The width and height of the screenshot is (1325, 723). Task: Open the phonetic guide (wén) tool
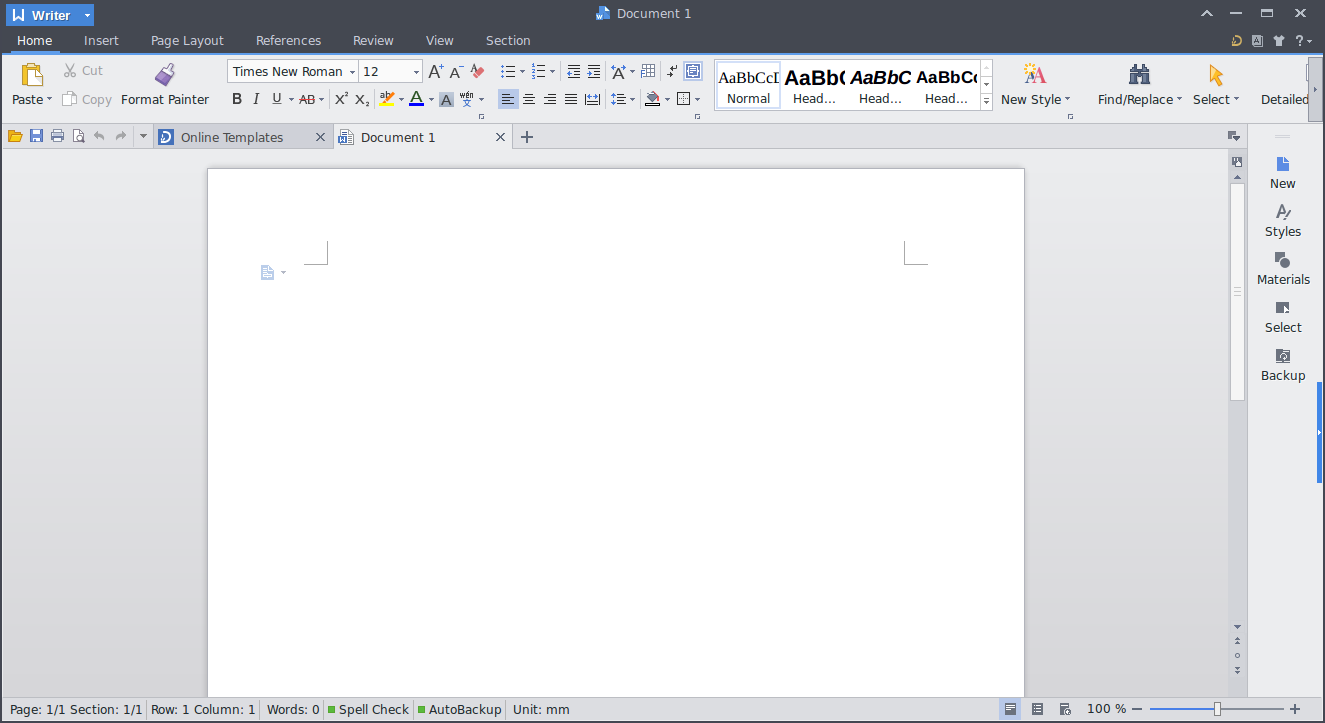tap(467, 99)
